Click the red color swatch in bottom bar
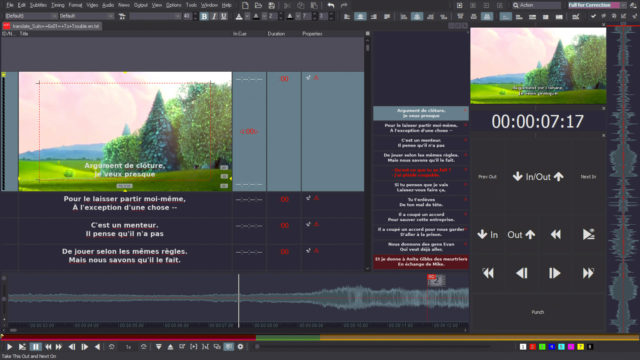640x360 pixels. coord(533,347)
